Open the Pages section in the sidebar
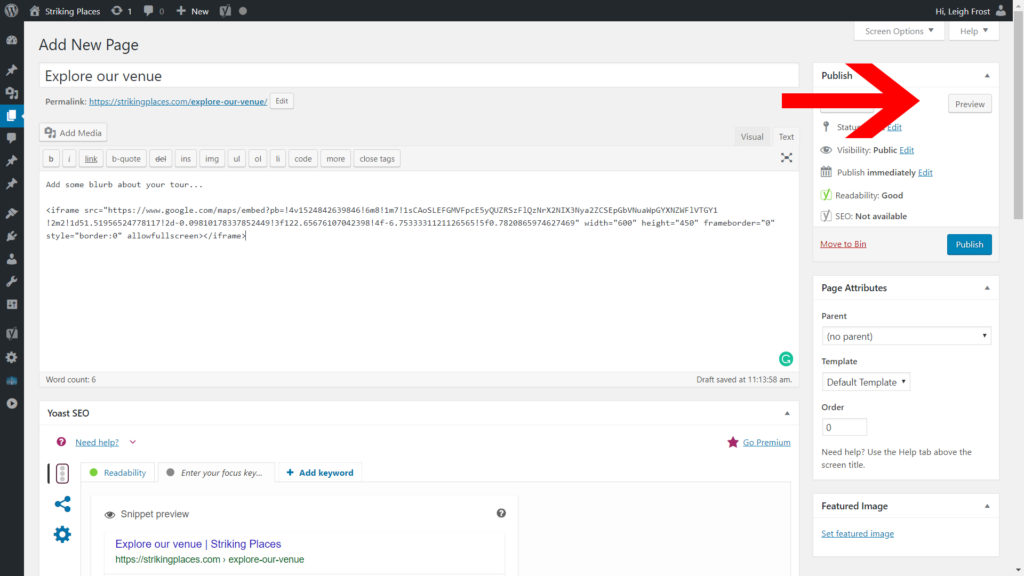 click(x=12, y=116)
